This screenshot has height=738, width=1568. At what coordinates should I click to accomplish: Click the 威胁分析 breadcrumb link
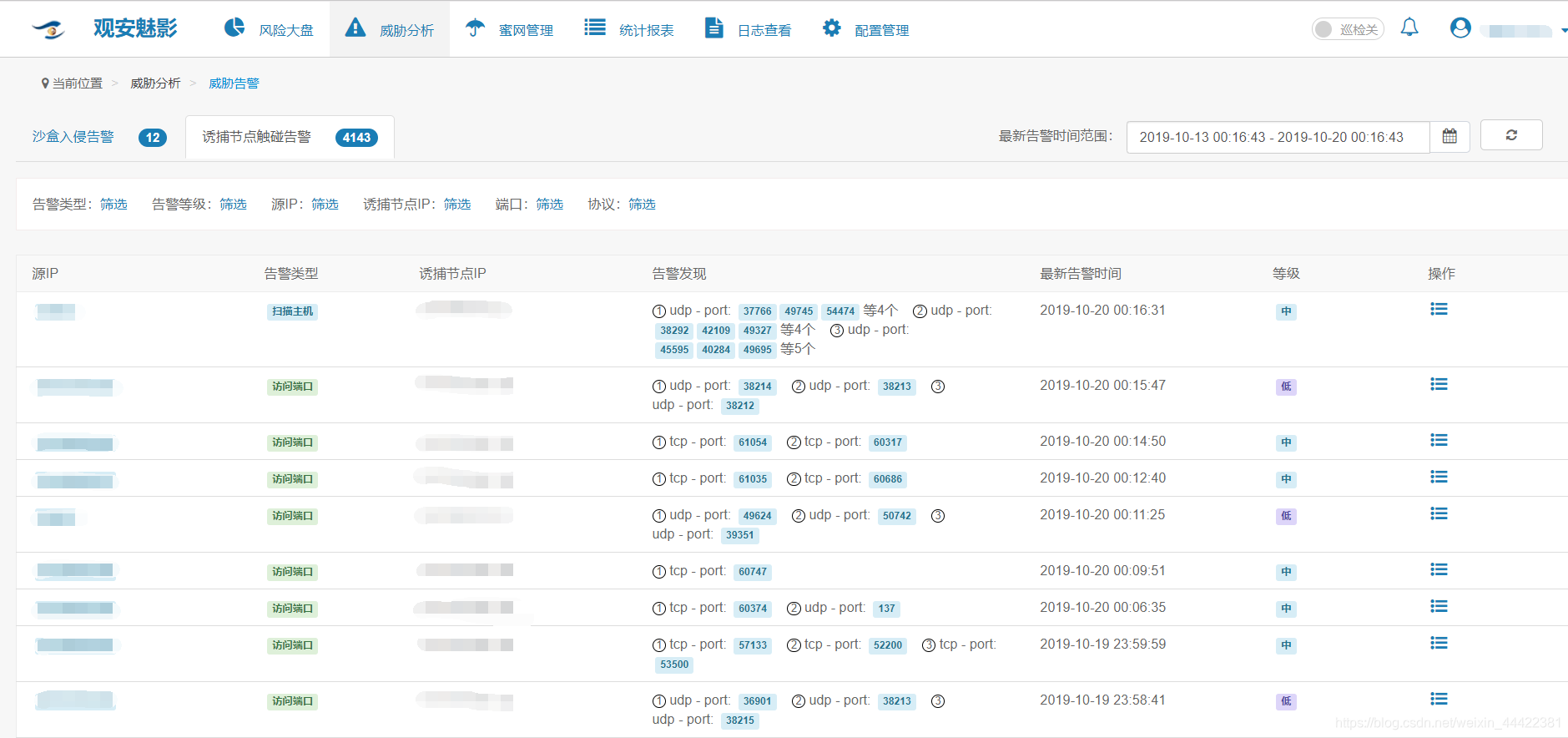(155, 83)
